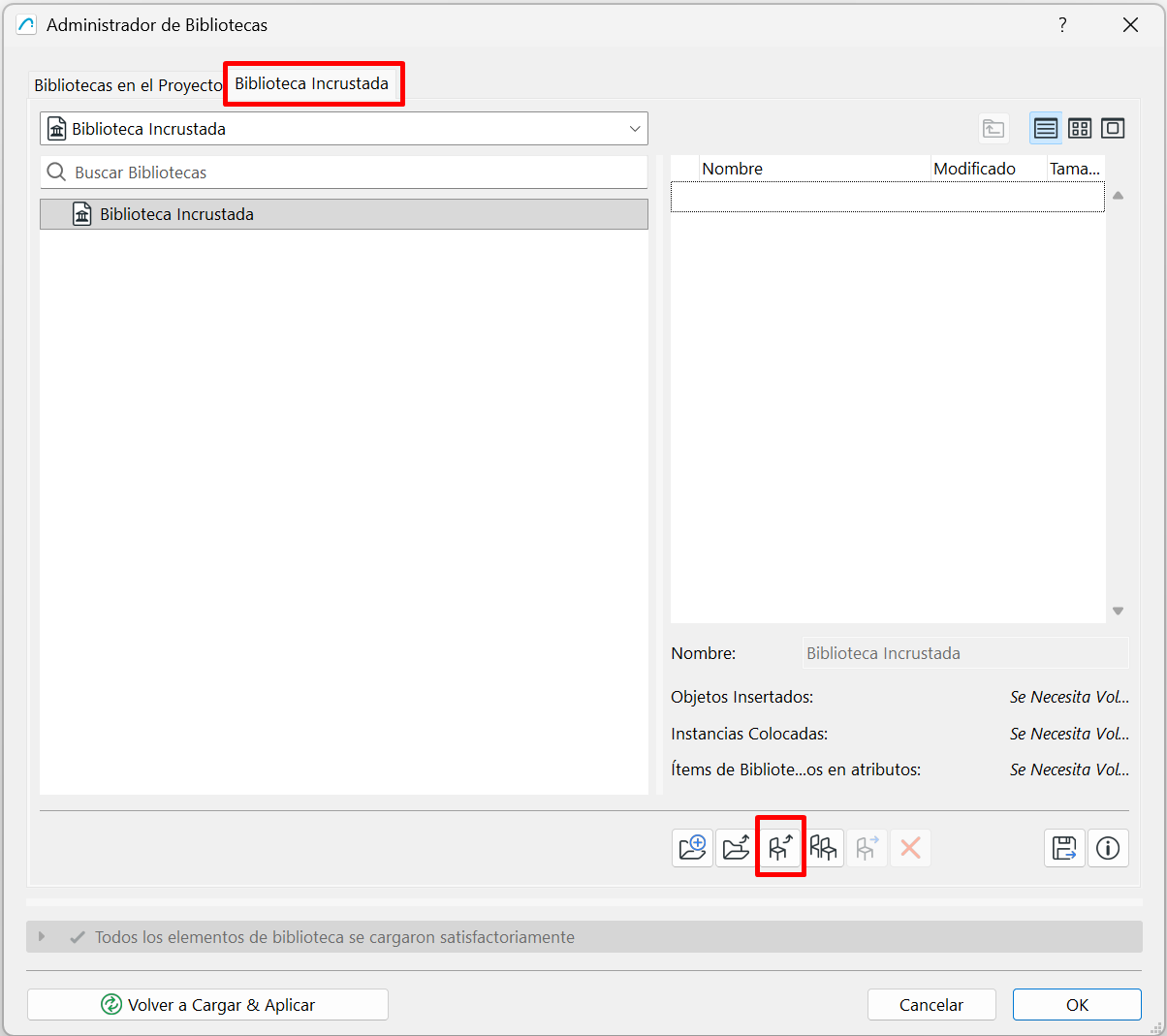The image size is (1167, 1036).
Task: Click the double chairs icon
Action: pos(824,848)
